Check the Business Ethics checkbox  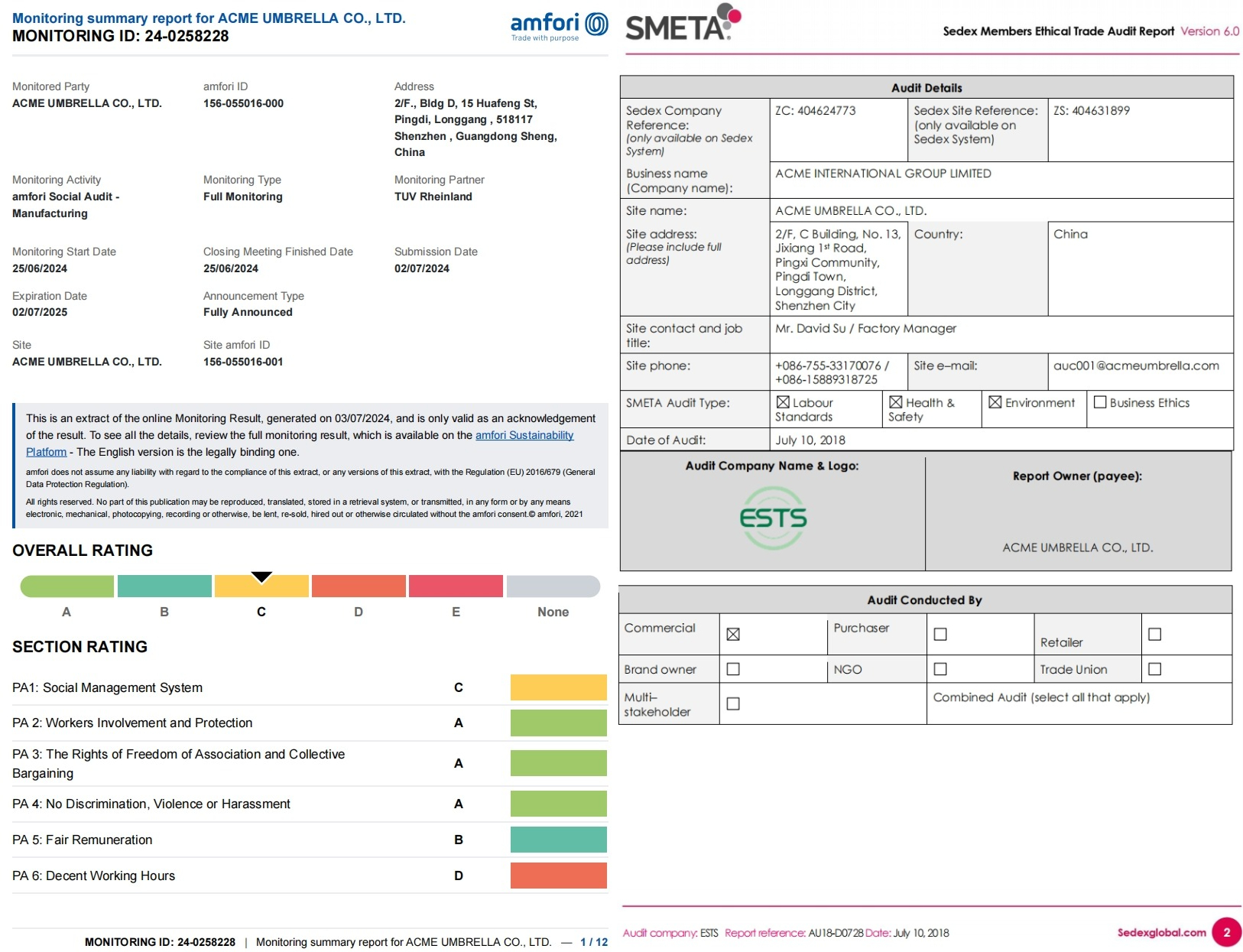tap(1100, 402)
